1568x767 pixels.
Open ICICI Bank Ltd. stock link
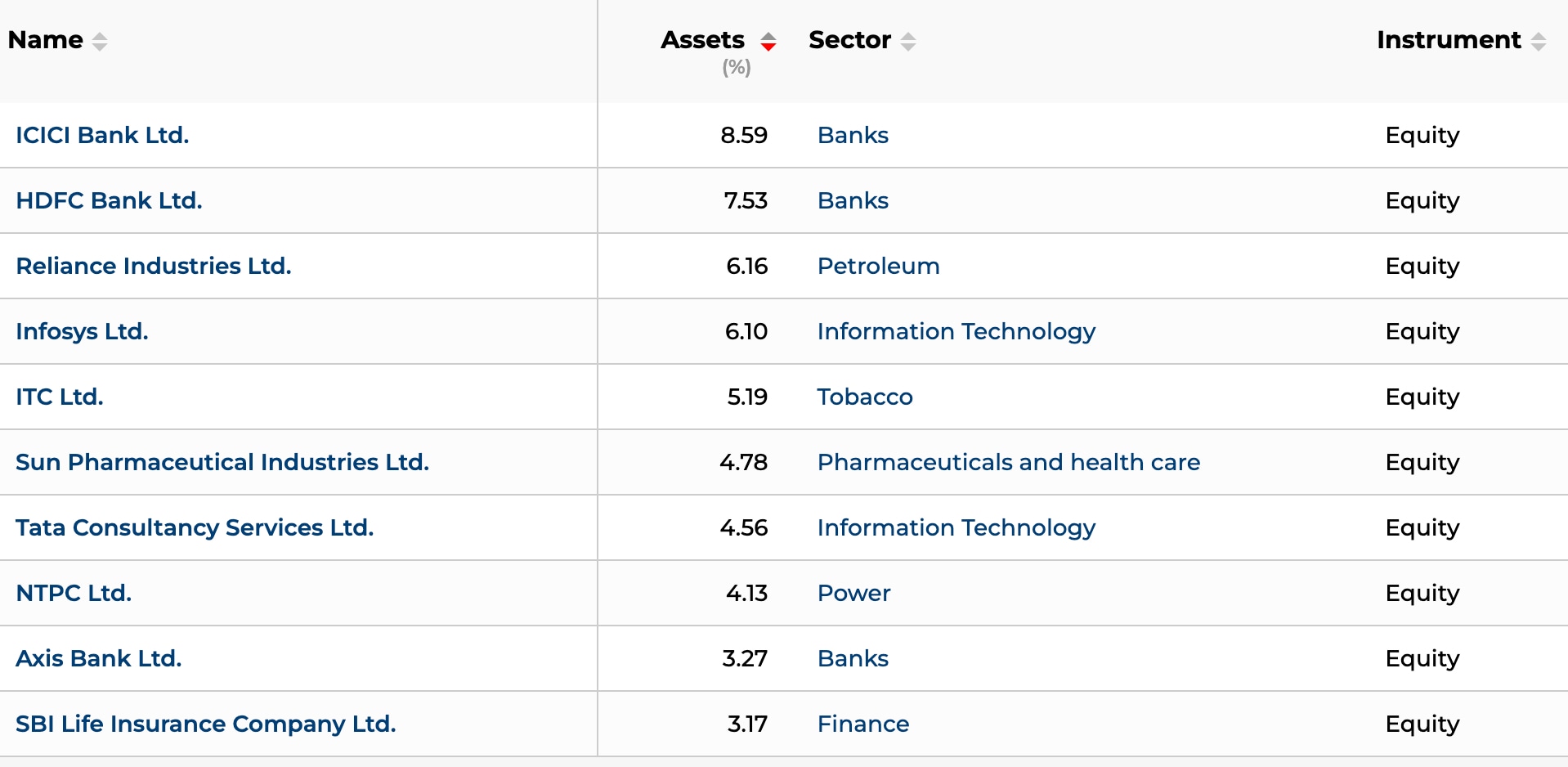(102, 135)
